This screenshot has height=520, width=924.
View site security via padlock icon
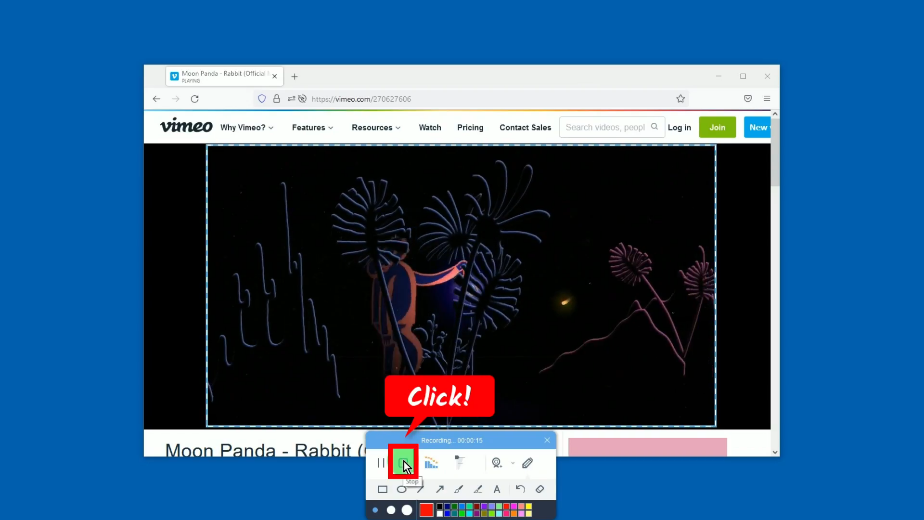tap(276, 99)
